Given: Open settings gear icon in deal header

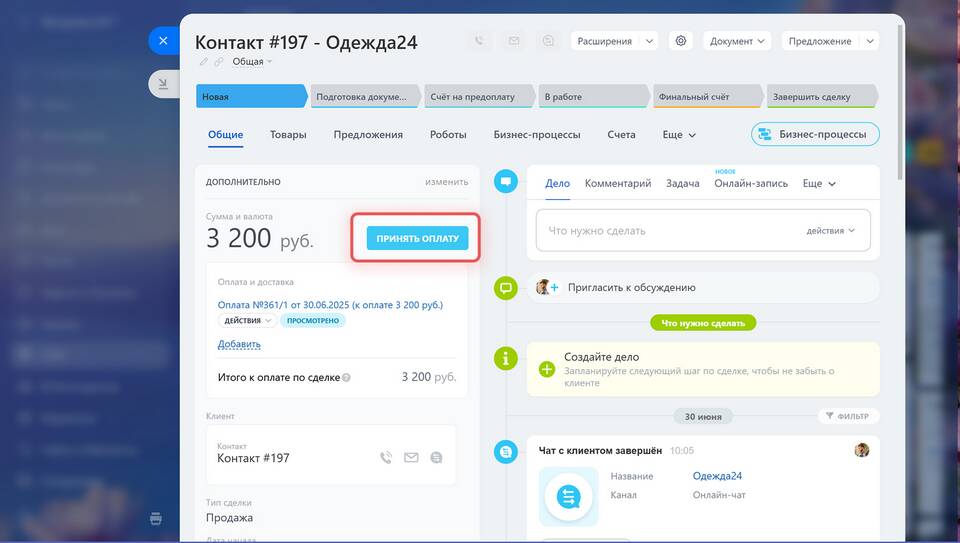Looking at the screenshot, I should coord(681,41).
